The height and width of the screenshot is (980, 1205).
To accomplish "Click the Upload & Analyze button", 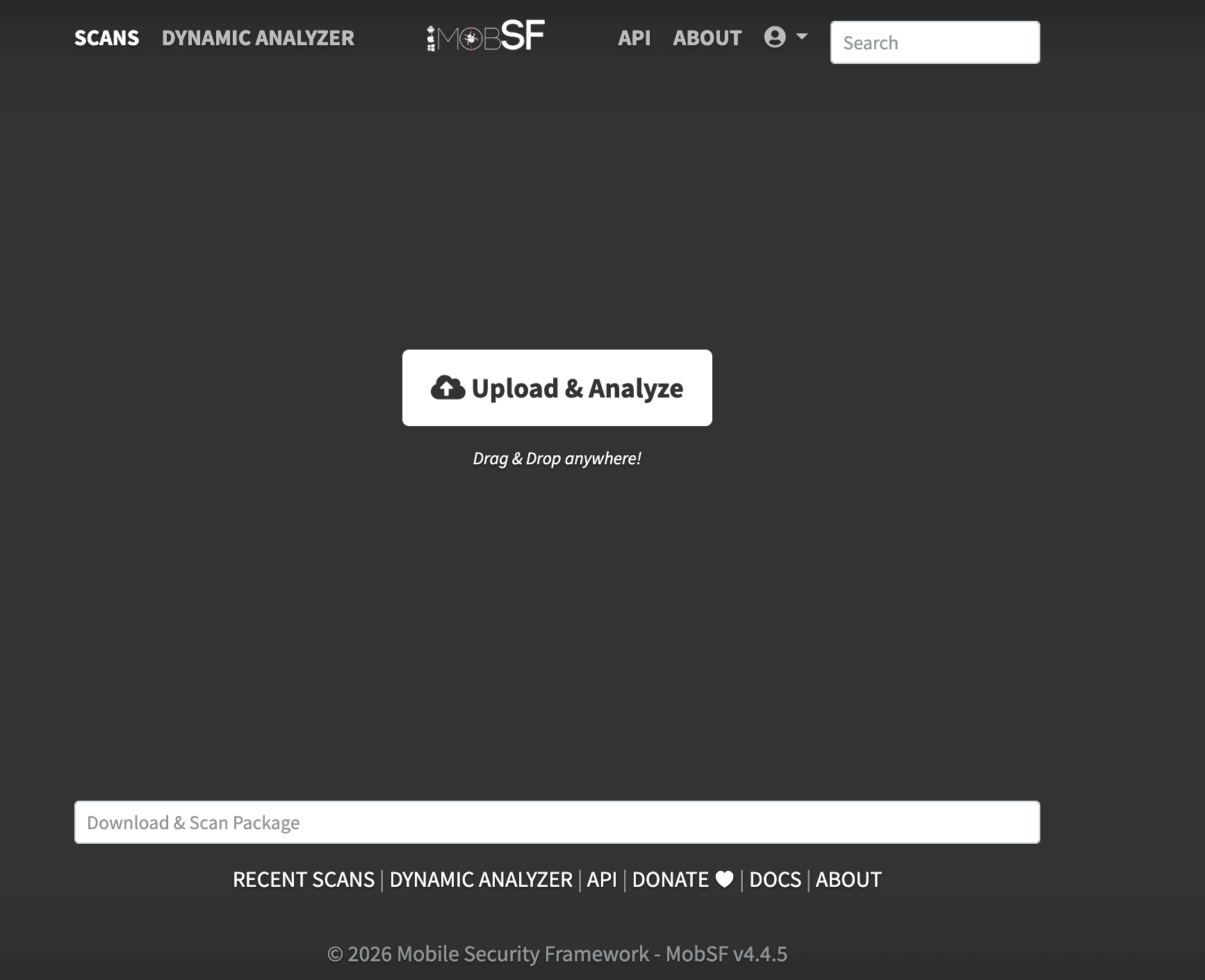I will (557, 388).
